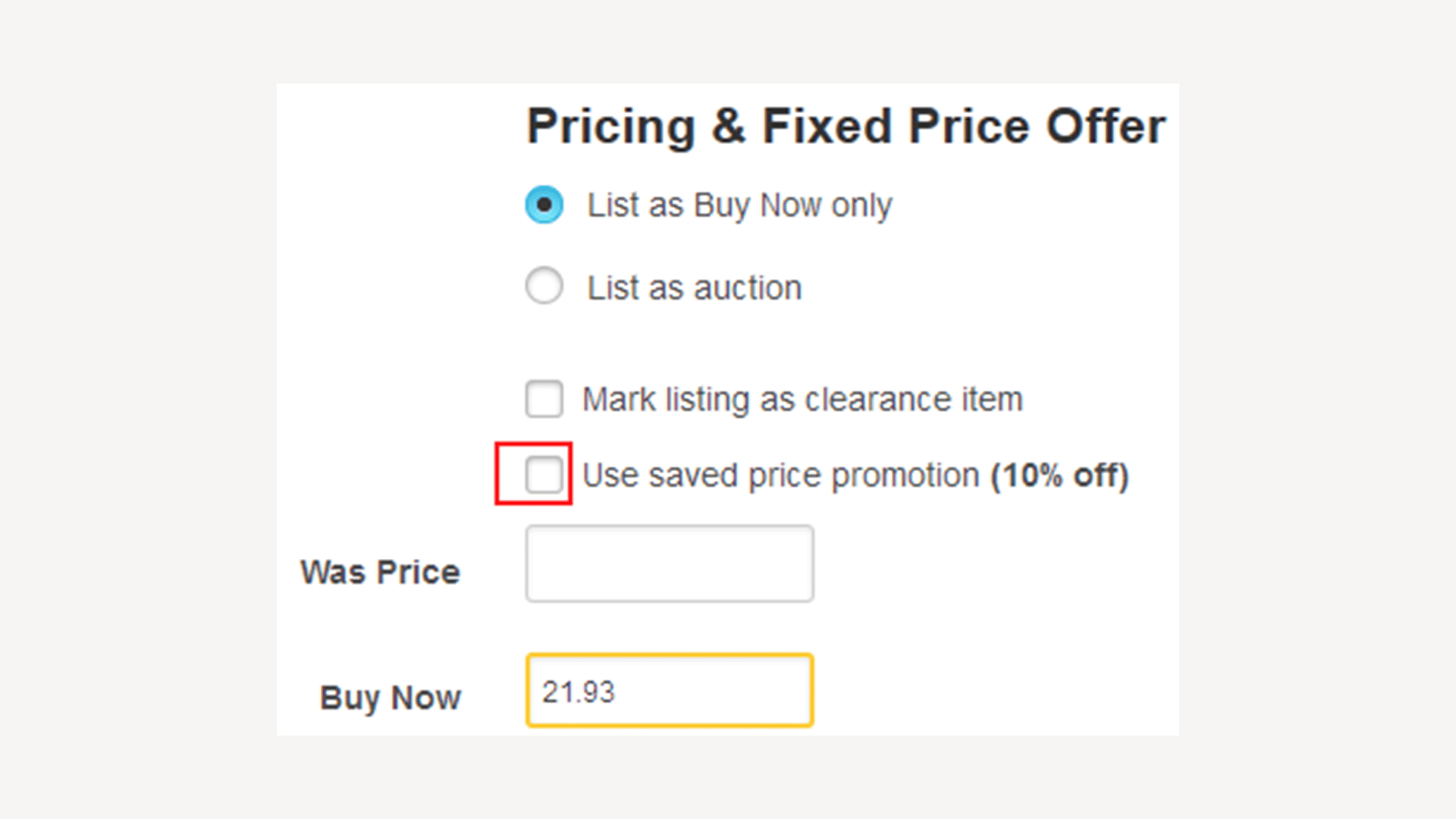The image size is (1456, 819).
Task: Click the Buy Now price field showing 21.93
Action: 669,690
